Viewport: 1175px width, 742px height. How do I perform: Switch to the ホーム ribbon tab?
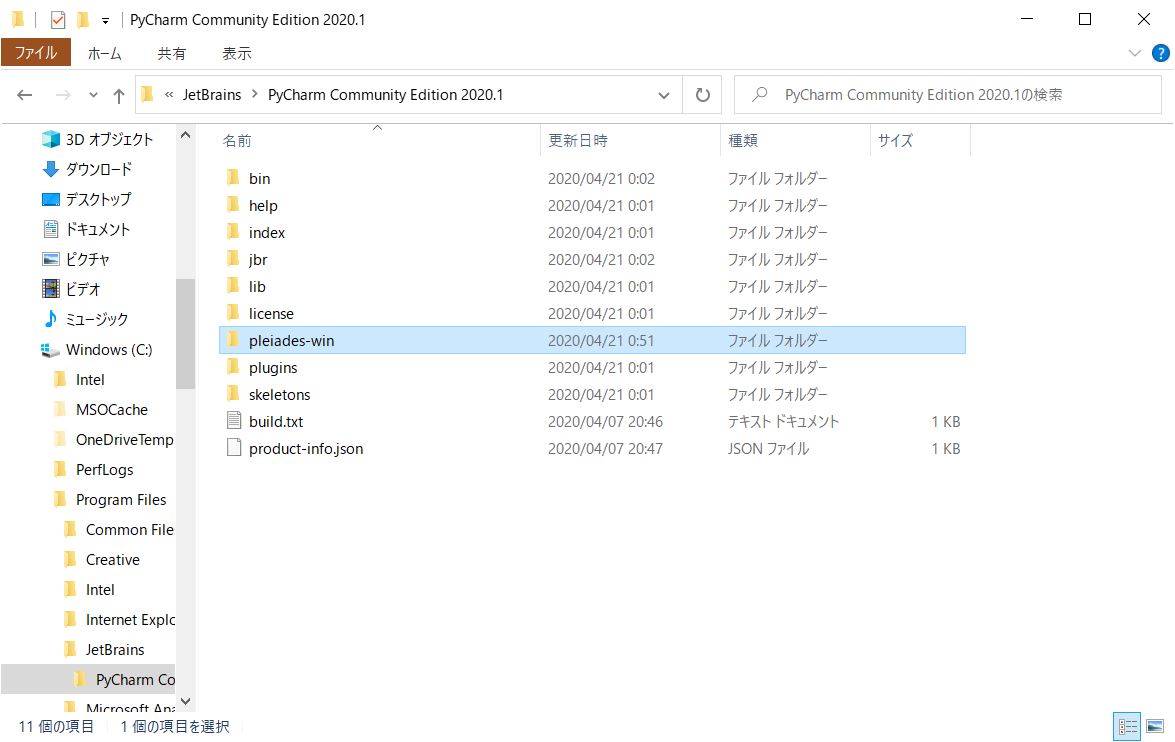coord(104,53)
